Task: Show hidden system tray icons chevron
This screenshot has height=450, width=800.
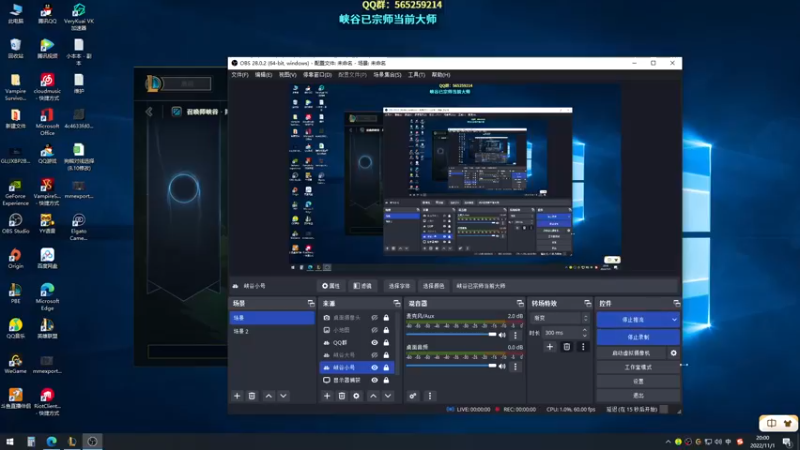Action: [668, 442]
